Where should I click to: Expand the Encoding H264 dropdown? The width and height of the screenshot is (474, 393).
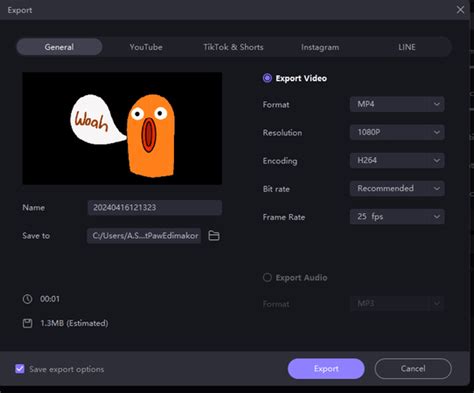coord(397,160)
